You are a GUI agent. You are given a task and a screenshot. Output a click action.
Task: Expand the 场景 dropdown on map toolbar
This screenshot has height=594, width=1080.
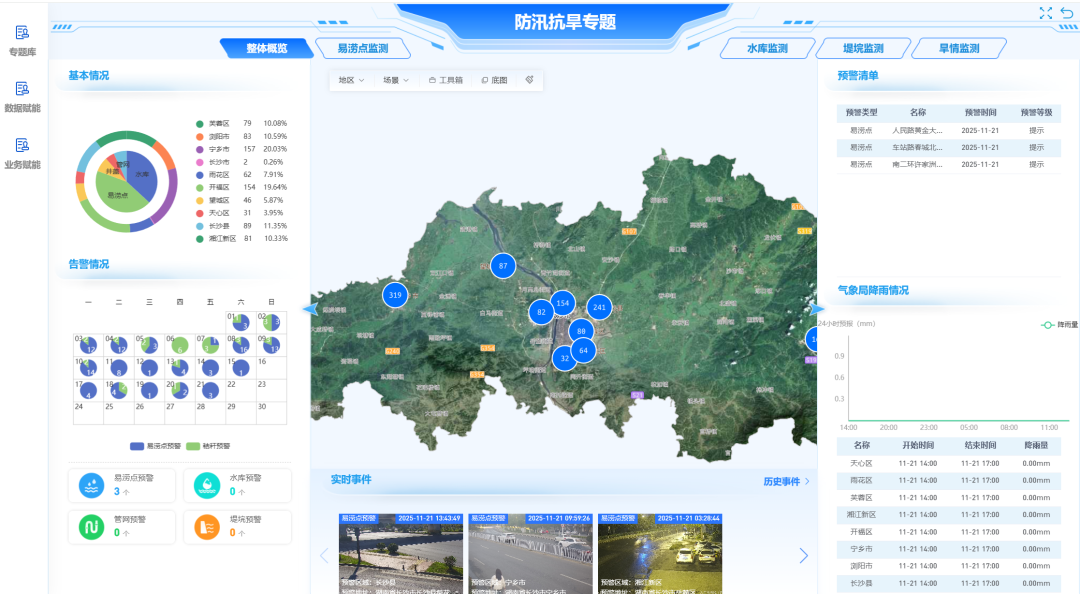396,80
